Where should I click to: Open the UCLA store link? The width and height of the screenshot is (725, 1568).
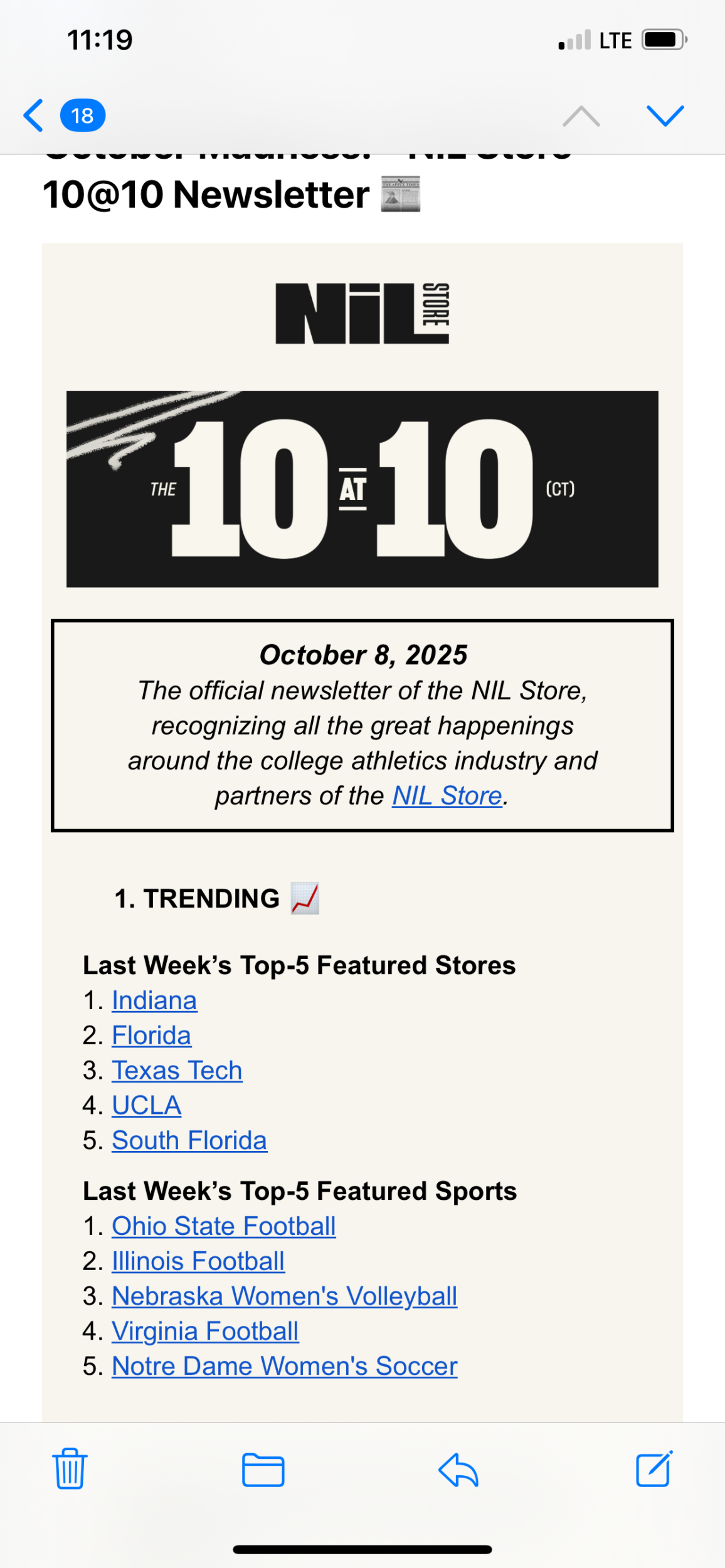pos(147,1105)
